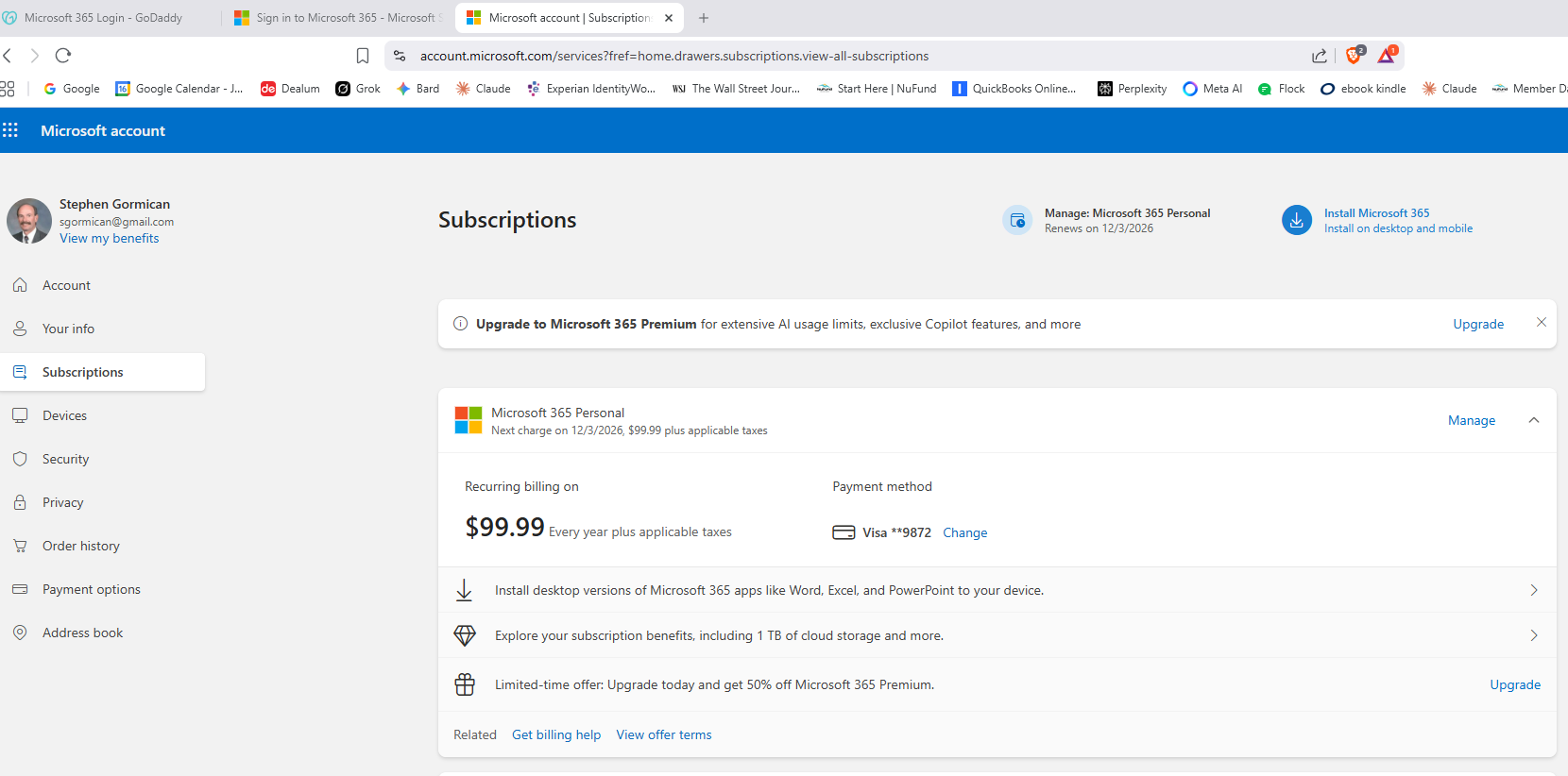Click the info icon in Premium banner
This screenshot has width=1568, height=776.
(x=461, y=324)
